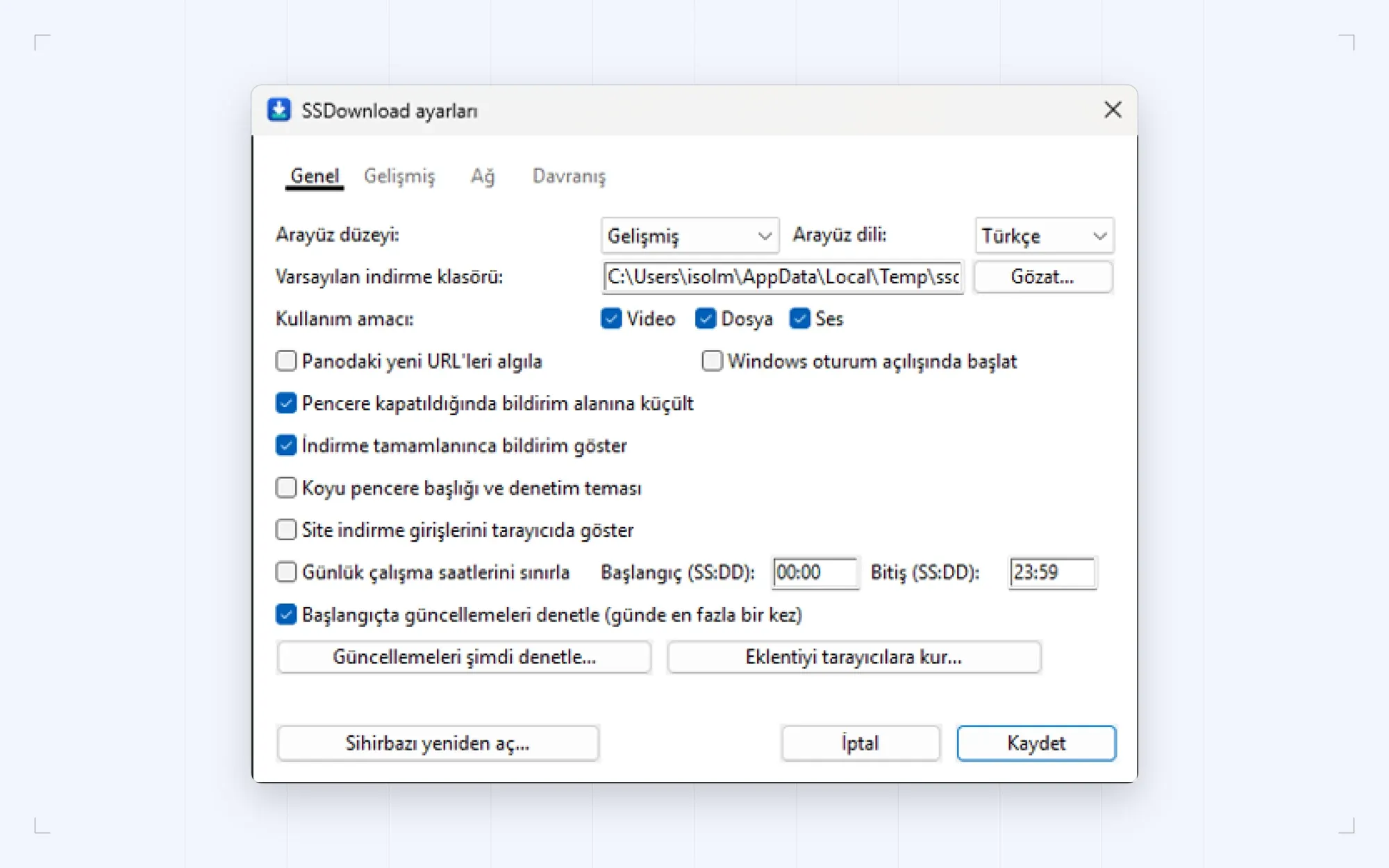Click Sihirbazı yeniden aç... button
Screen dimensions: 1389x868
point(438,744)
